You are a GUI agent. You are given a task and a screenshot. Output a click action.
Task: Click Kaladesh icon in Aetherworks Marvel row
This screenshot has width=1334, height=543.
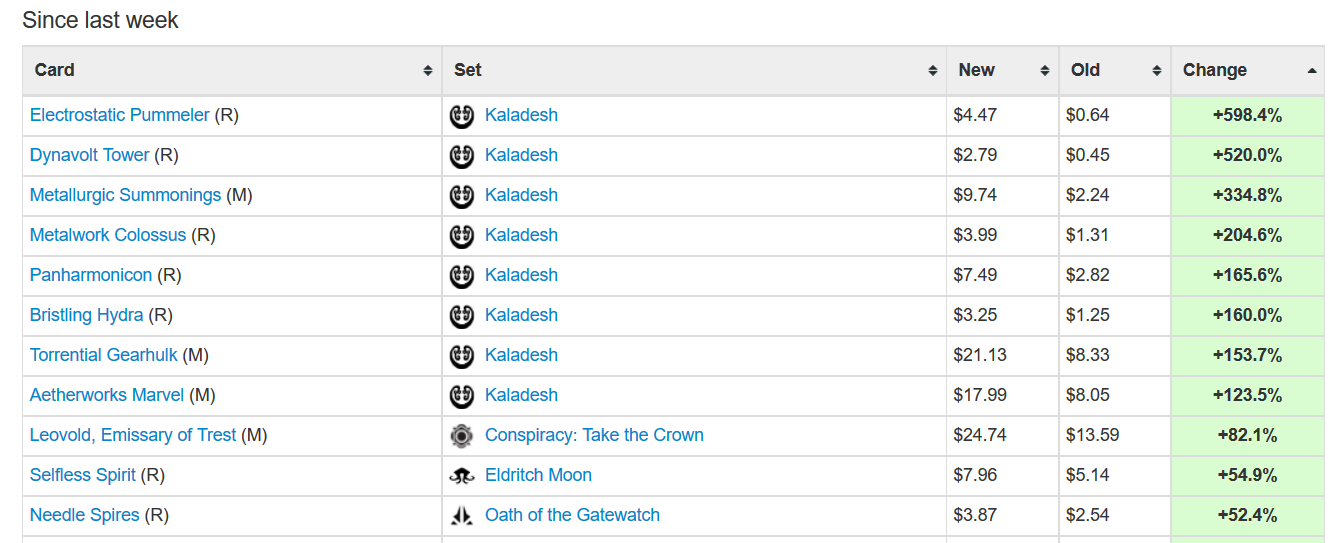461,395
